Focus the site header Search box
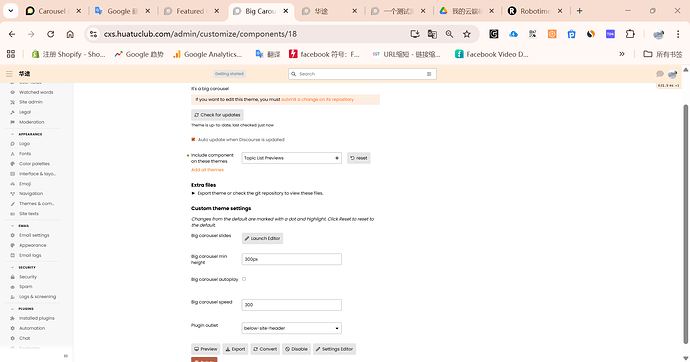The image size is (690, 362). point(362,74)
